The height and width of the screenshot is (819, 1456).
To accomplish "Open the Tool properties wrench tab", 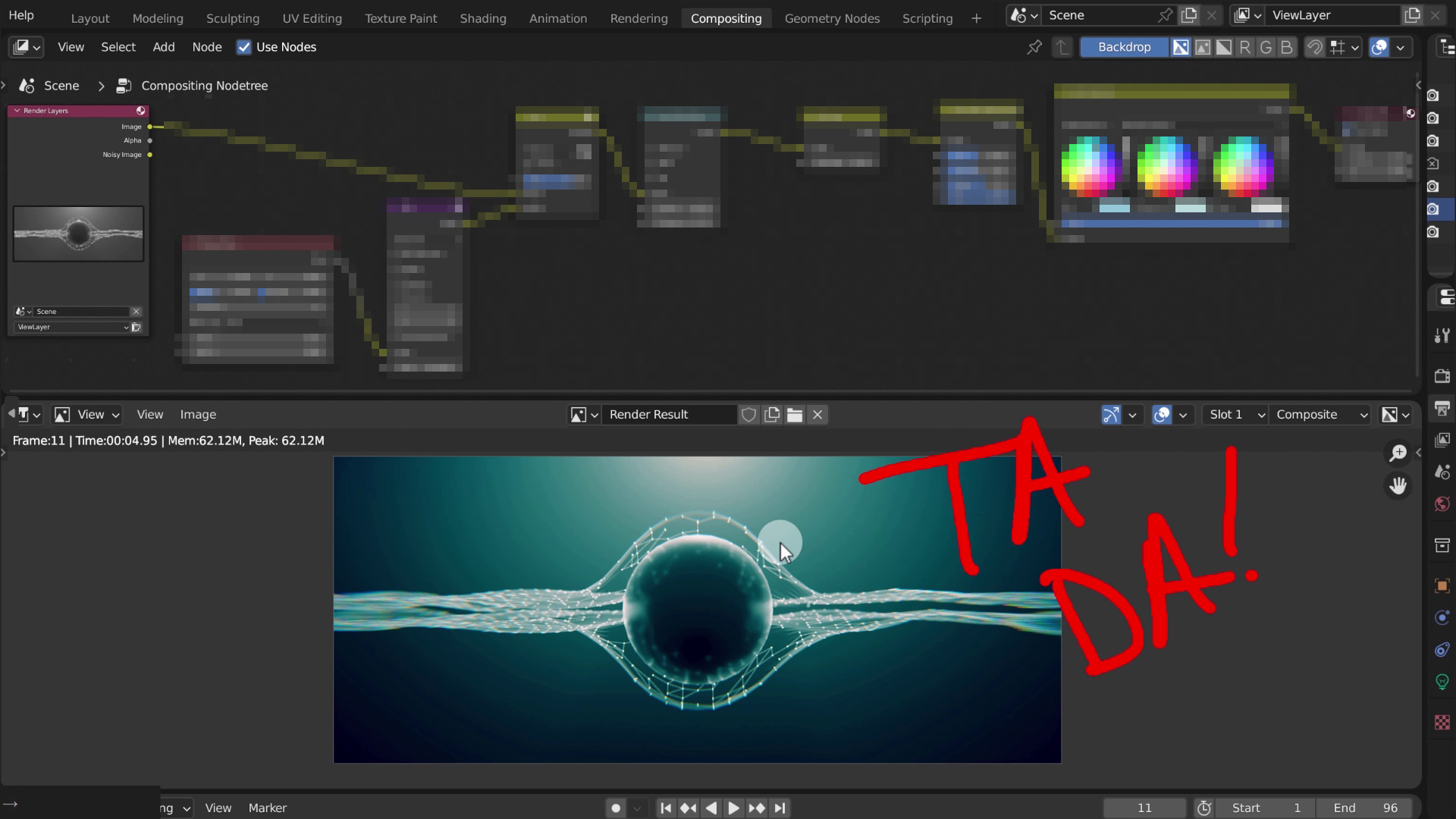I will pyautogui.click(x=1442, y=335).
